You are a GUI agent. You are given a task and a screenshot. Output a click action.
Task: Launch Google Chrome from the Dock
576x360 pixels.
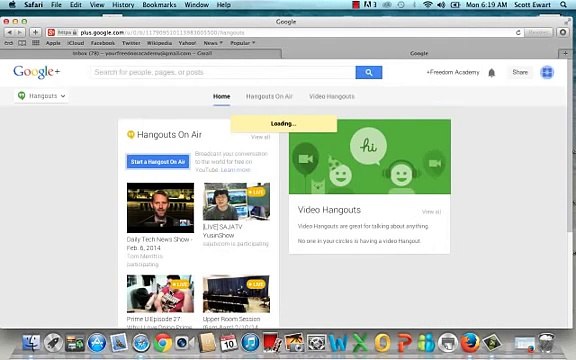coord(163,343)
